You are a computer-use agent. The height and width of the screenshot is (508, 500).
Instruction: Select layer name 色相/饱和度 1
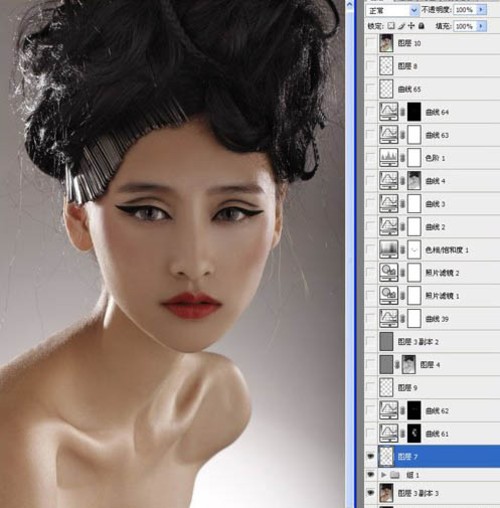(x=447, y=250)
